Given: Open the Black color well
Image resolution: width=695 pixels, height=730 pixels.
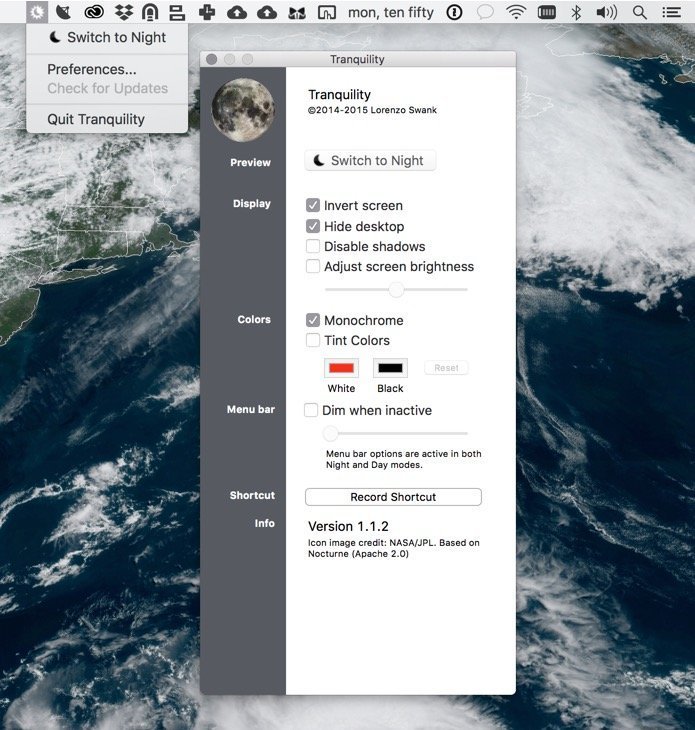Looking at the screenshot, I should point(390,368).
